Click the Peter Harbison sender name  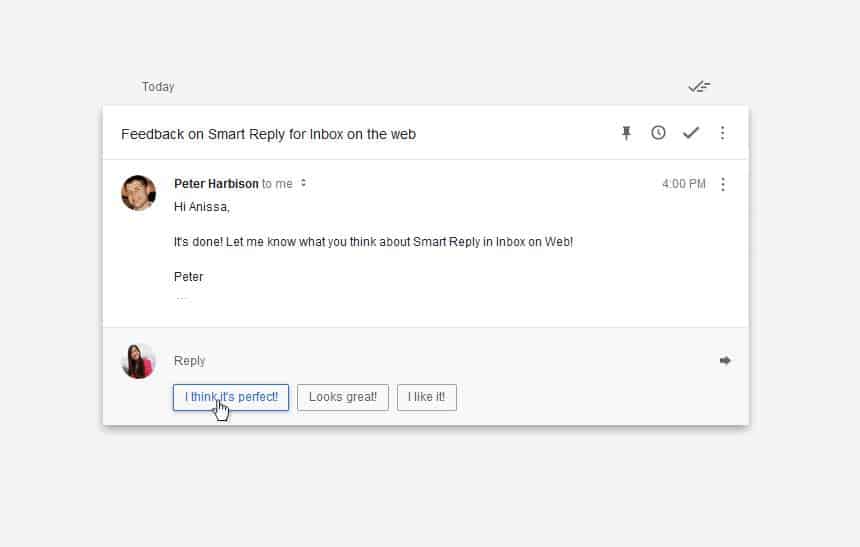coord(216,184)
